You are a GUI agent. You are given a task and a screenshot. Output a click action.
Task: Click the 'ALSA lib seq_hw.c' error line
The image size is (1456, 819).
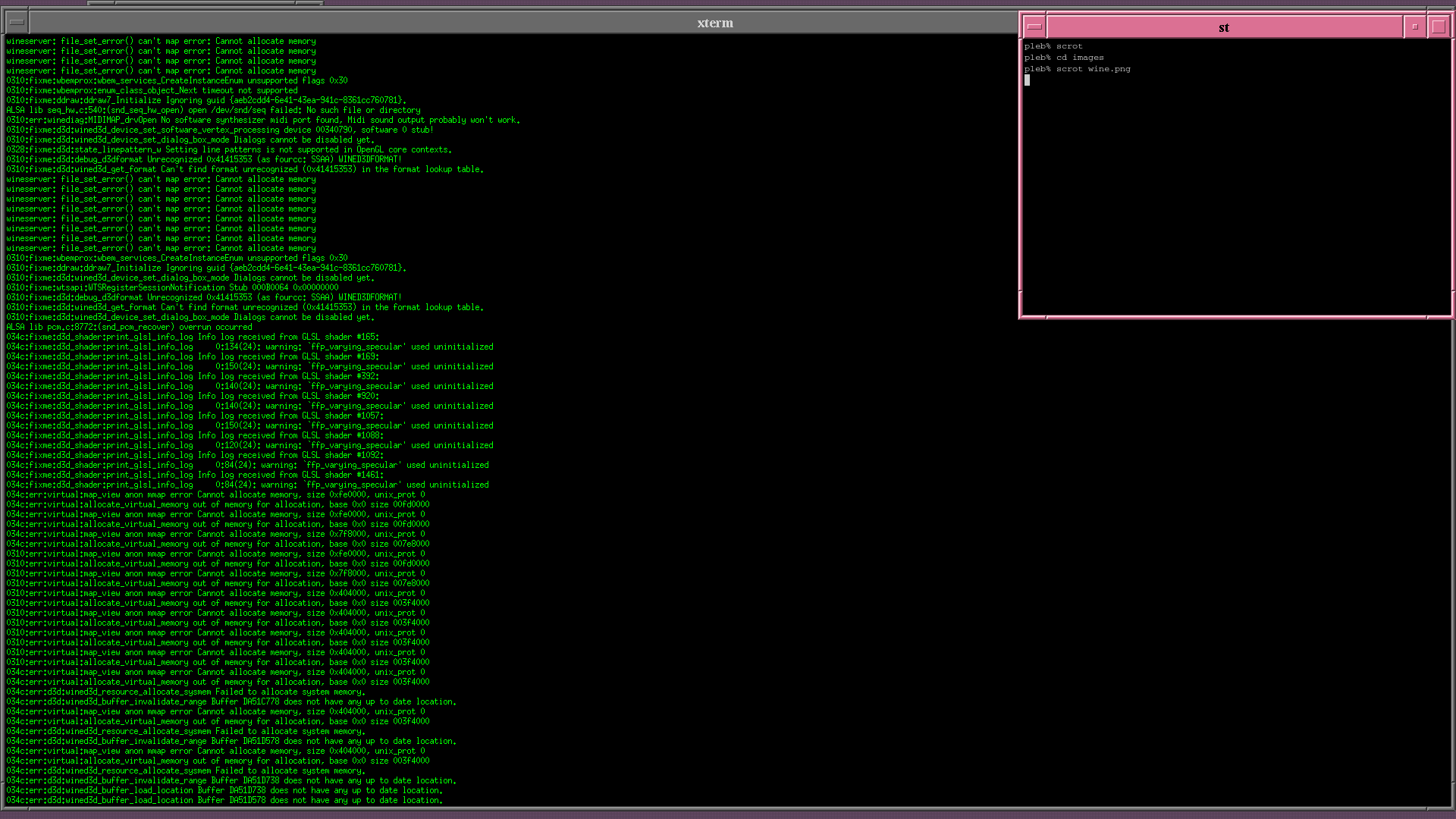tap(212, 110)
